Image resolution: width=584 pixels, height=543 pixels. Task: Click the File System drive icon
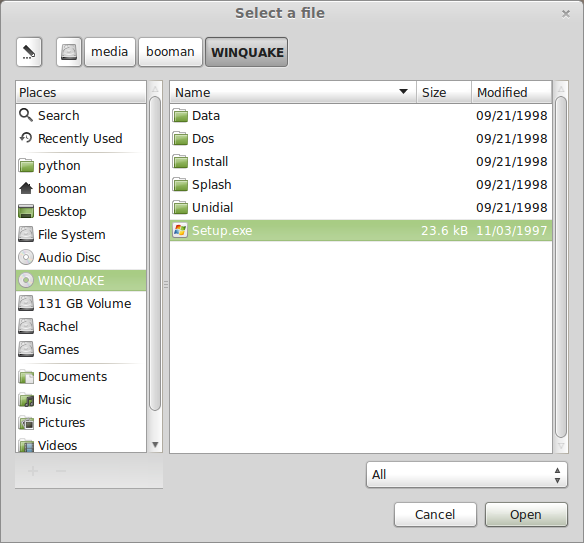click(x=26, y=234)
